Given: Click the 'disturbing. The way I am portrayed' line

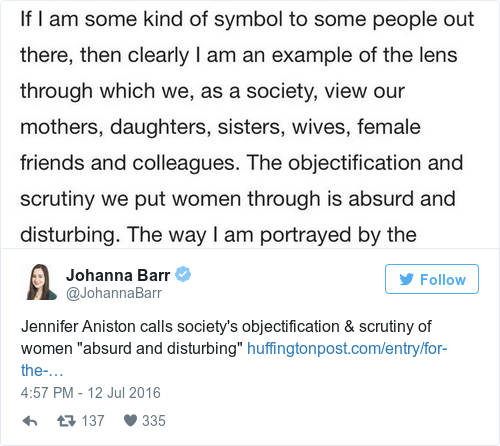Looking at the screenshot, I should tap(218, 235).
